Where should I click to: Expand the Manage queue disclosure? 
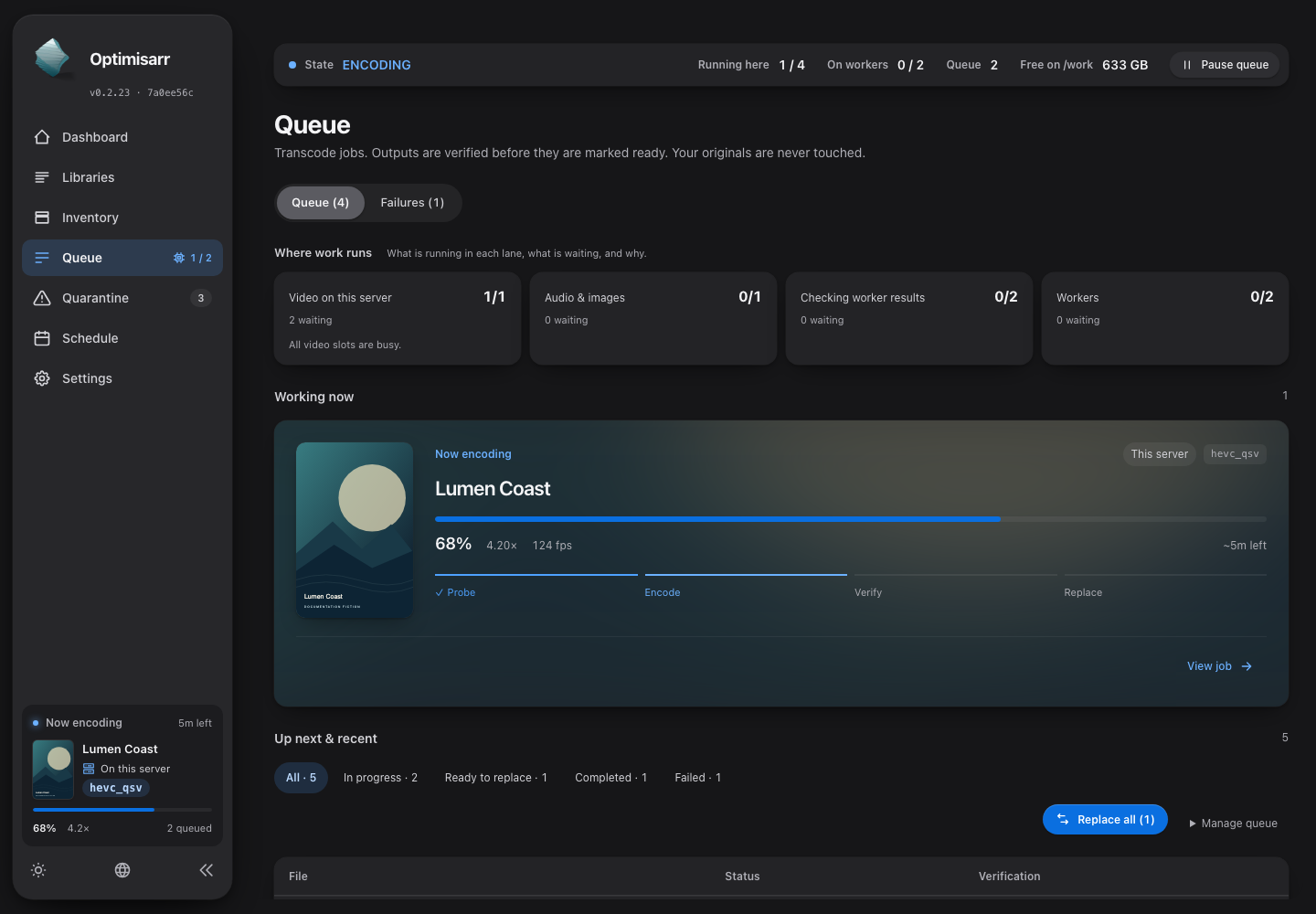1234,824
